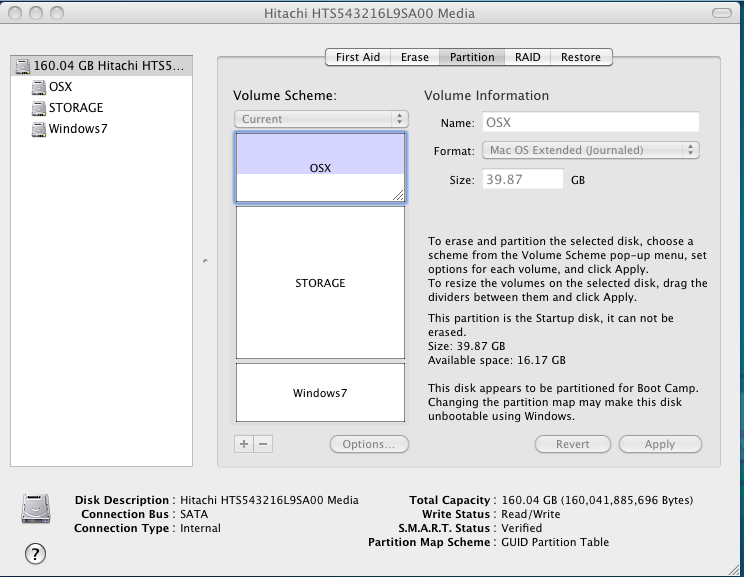Viewport: 744px width, 577px height.
Task: Select OSX volume label in sidebar list
Action: [x=60, y=87]
